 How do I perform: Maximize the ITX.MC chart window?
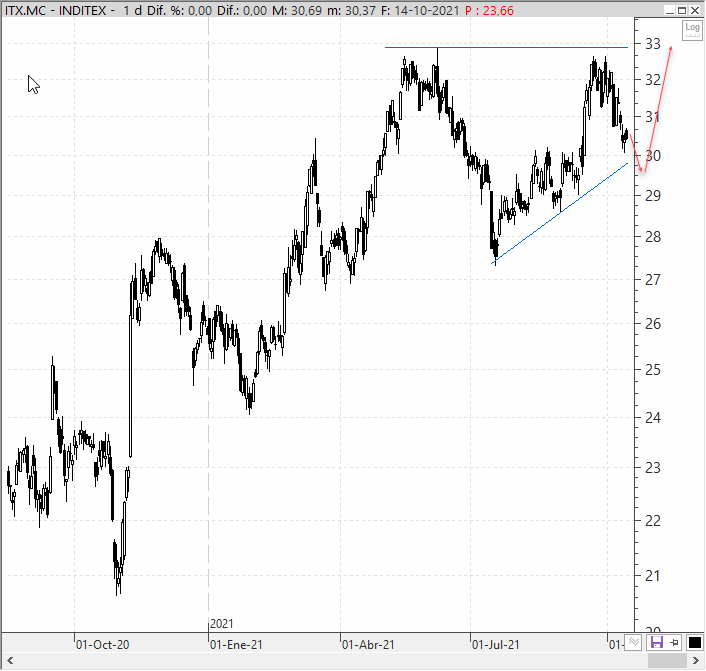click(x=682, y=10)
